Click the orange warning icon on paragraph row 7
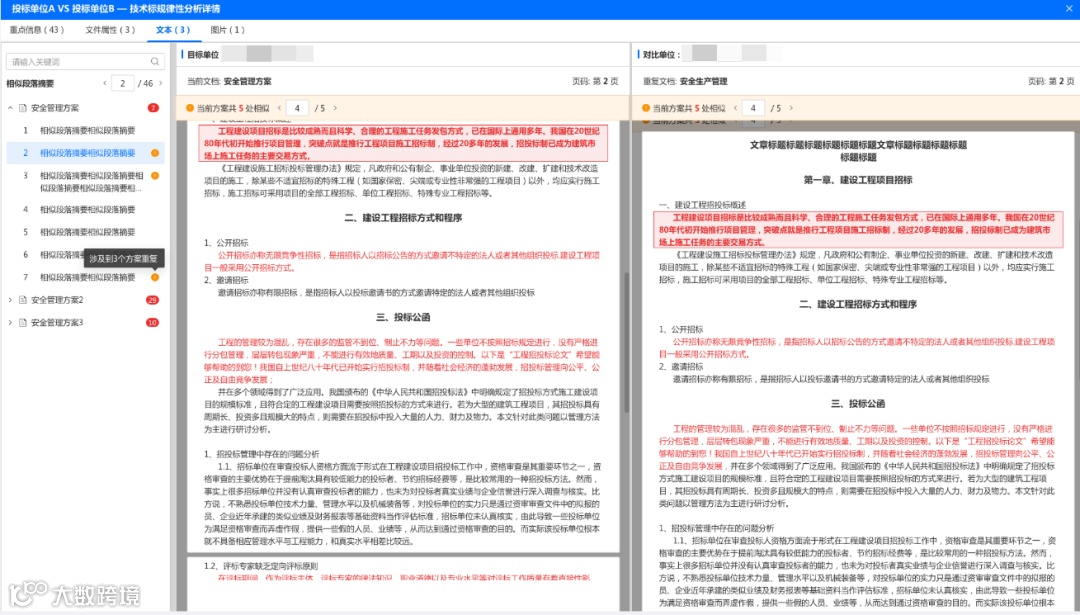 155,278
